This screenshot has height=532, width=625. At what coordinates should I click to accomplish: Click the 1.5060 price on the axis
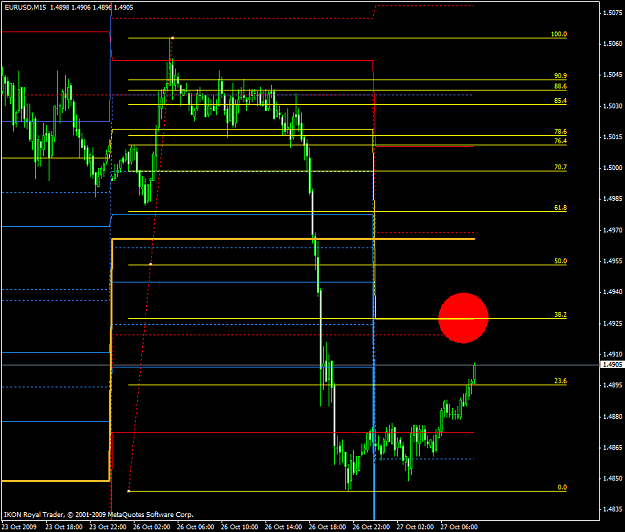[x=612, y=43]
